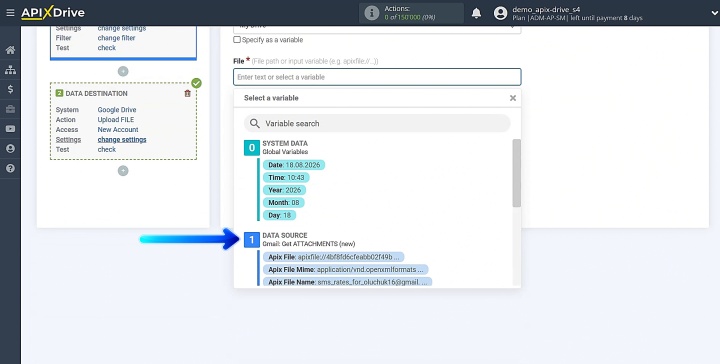This screenshot has width=720, height=364.
Task: Open Upload FILE action link
Action: click(116, 119)
